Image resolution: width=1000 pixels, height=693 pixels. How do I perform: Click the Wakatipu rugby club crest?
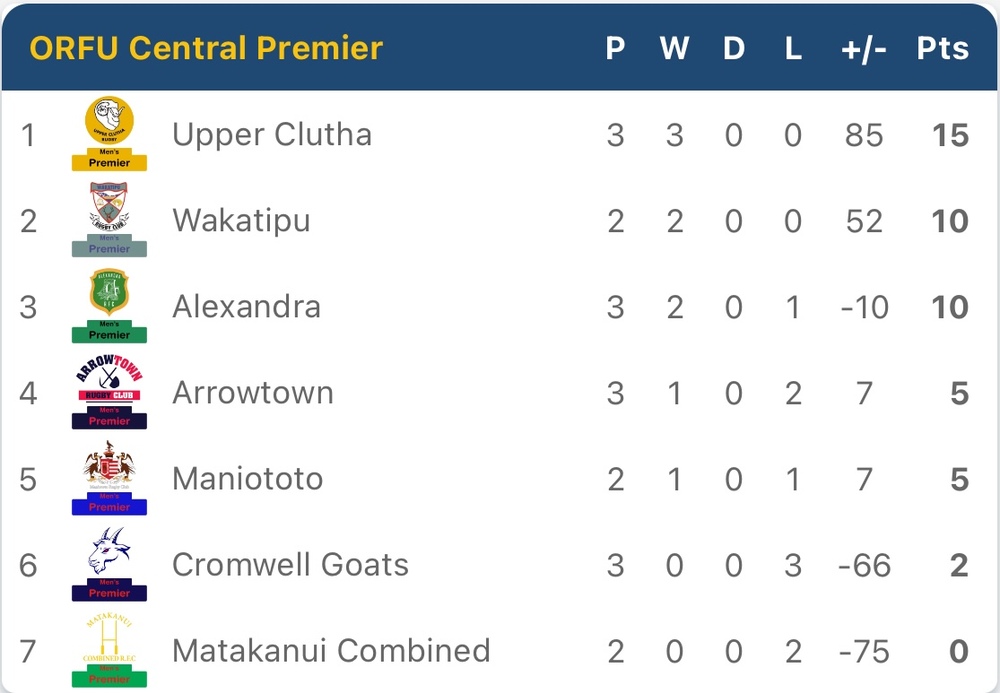click(x=109, y=219)
